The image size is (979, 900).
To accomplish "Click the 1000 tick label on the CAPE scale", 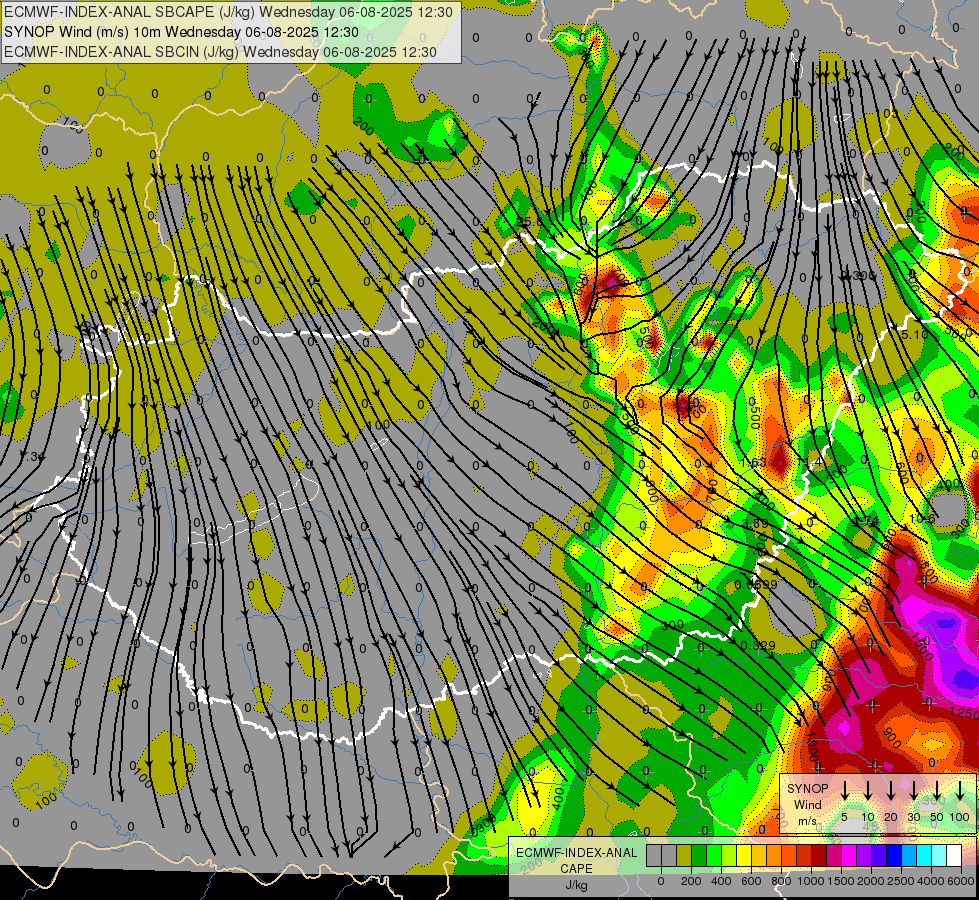I will pyautogui.click(x=811, y=881).
